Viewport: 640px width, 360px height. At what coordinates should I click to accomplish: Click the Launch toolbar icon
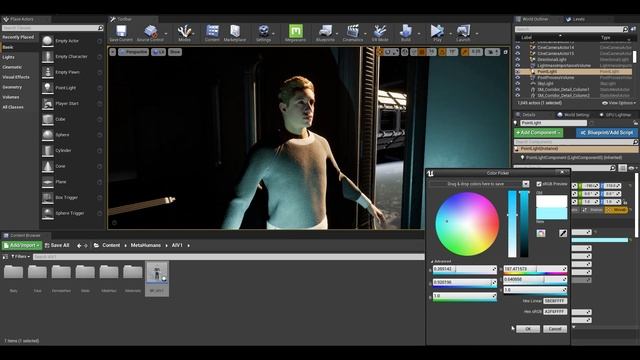click(463, 33)
